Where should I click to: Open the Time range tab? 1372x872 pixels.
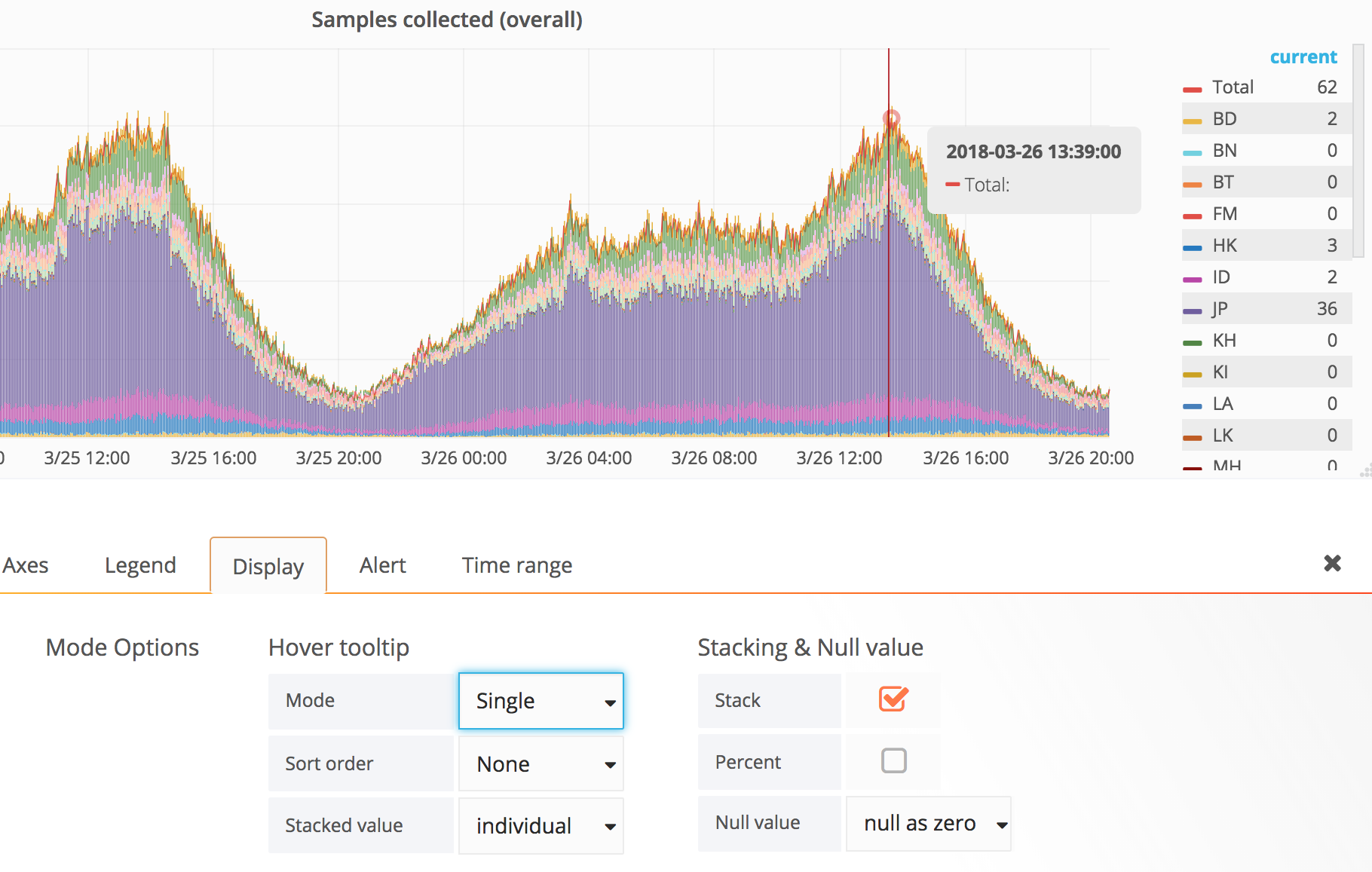(516, 565)
